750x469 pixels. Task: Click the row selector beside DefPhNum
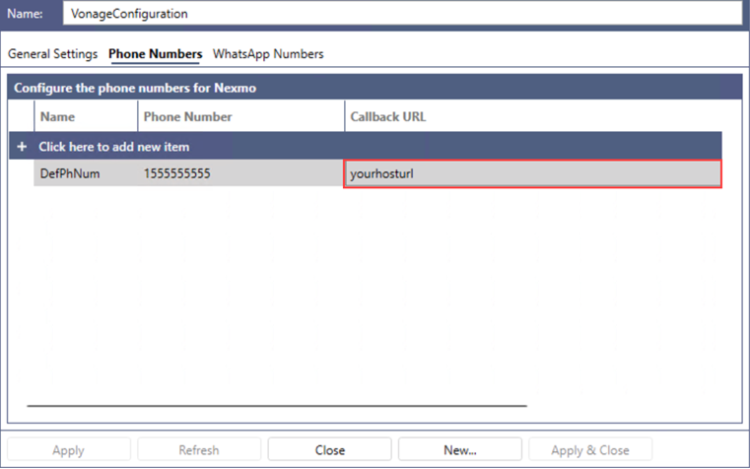[x=22, y=174]
